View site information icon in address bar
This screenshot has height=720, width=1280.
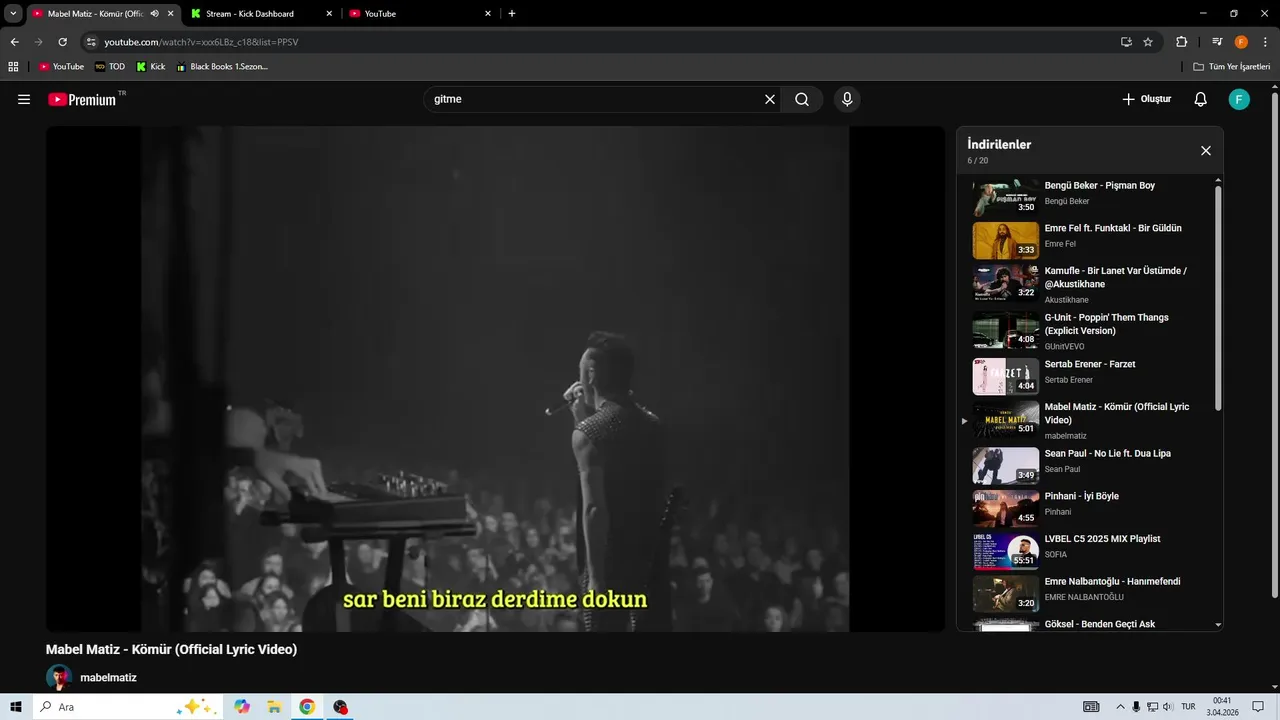pos(91,42)
